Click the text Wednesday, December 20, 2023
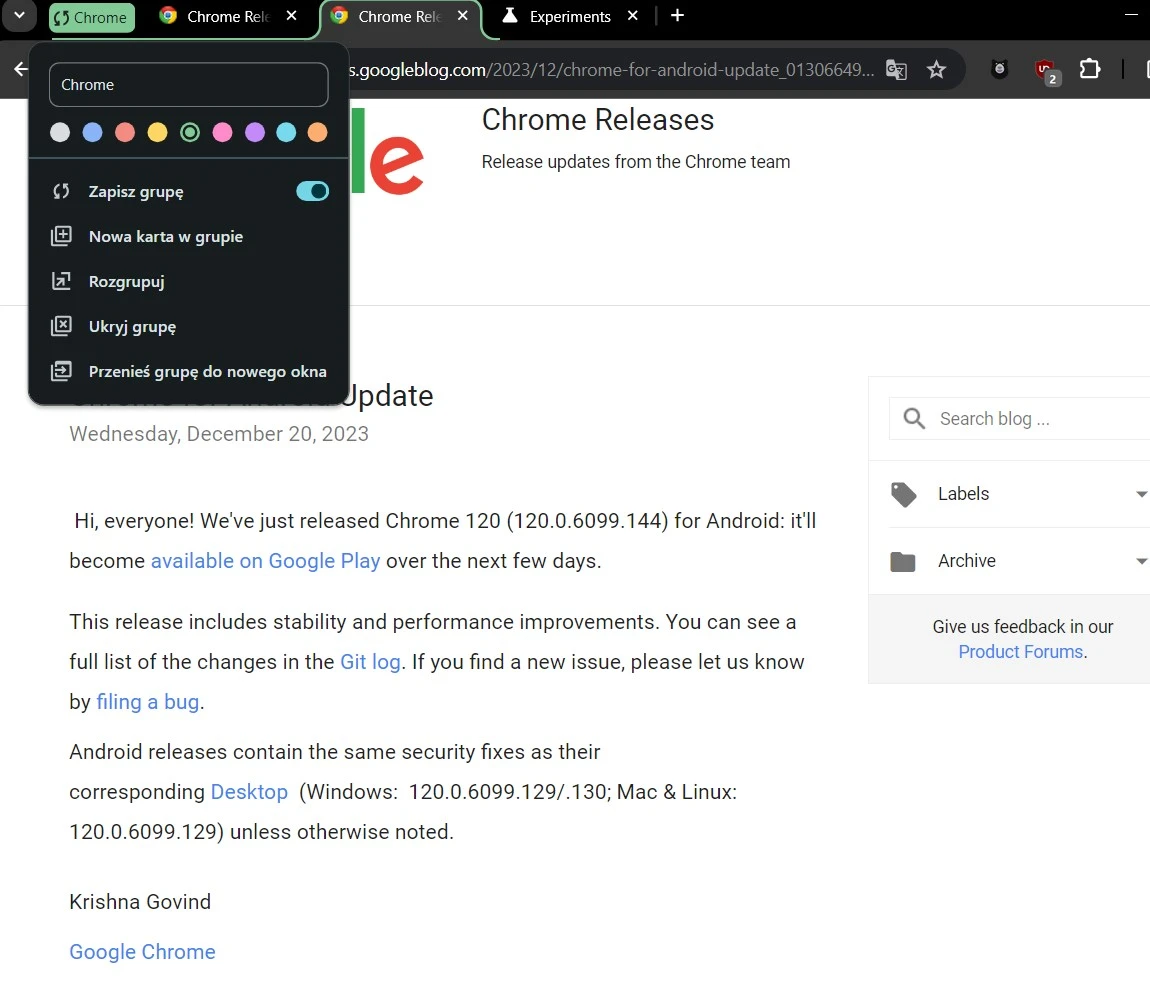1150x991 pixels. point(219,434)
